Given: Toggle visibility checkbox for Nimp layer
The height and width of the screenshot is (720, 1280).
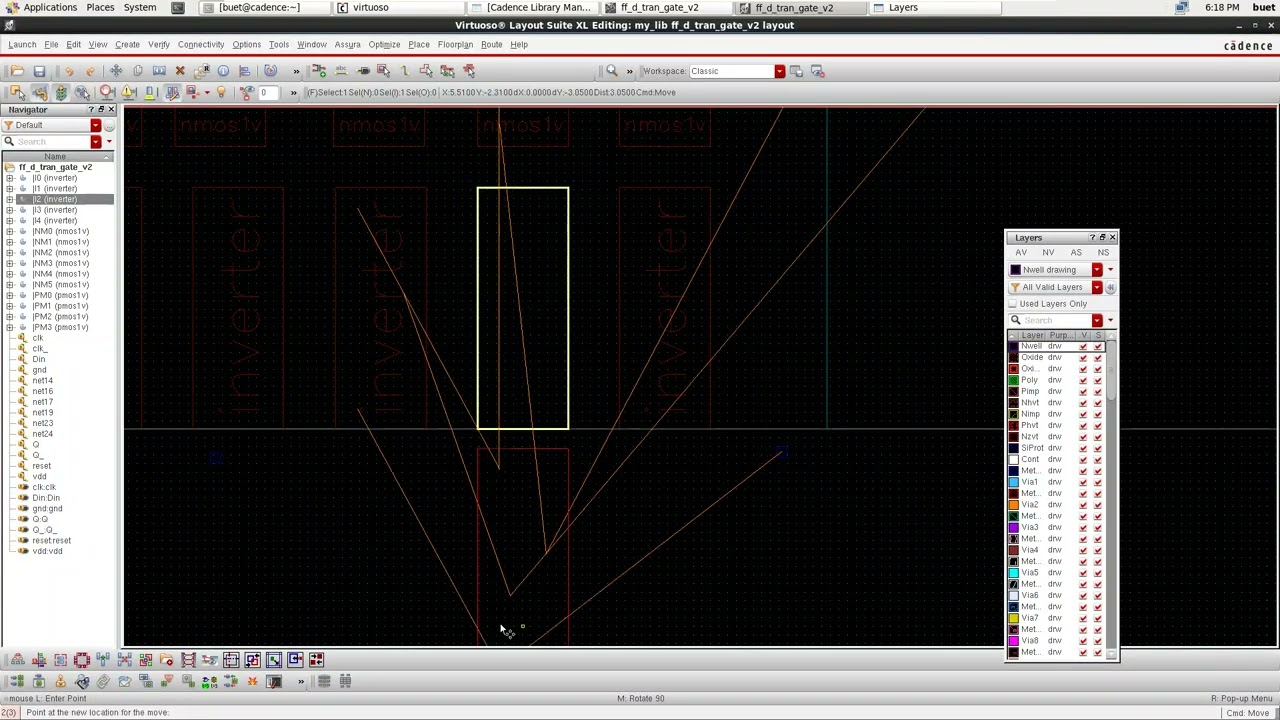Looking at the screenshot, I should 1083,414.
